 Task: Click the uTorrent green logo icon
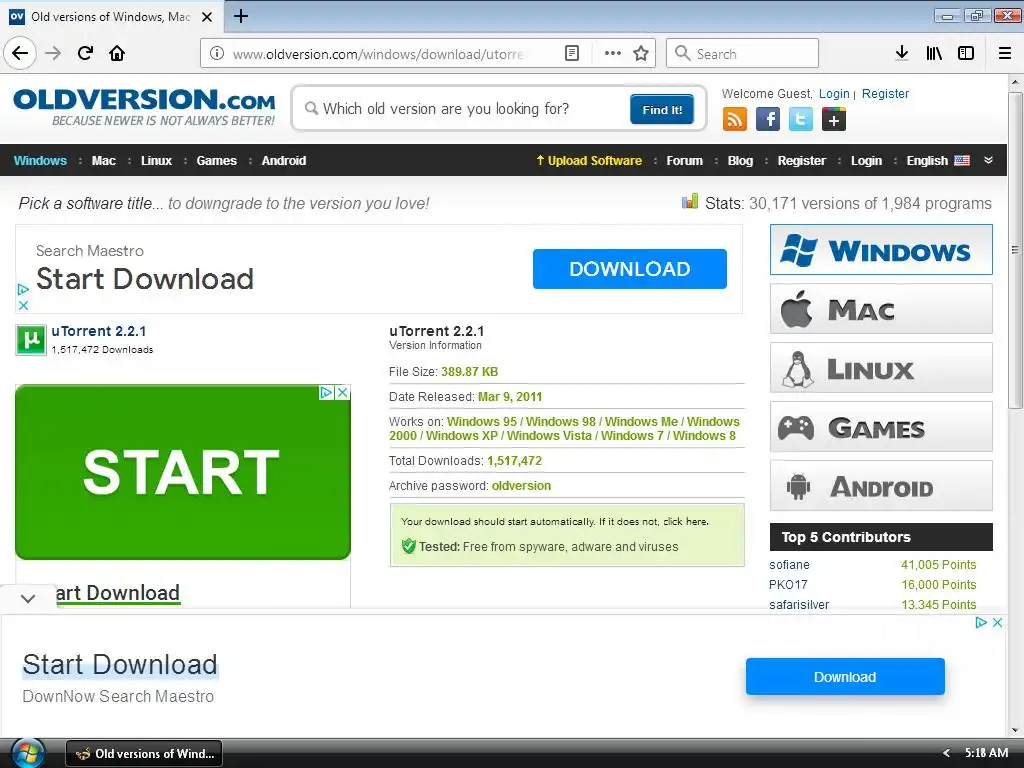point(31,340)
